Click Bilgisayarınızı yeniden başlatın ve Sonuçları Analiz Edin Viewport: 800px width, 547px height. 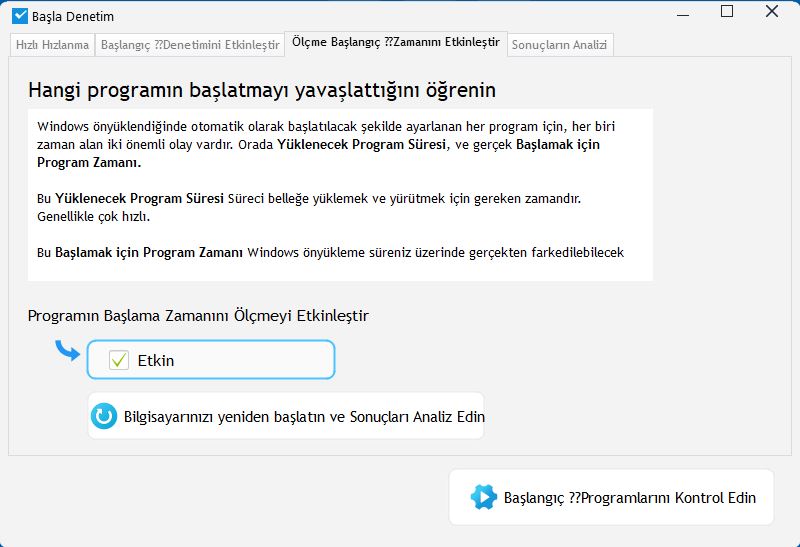(x=286, y=416)
